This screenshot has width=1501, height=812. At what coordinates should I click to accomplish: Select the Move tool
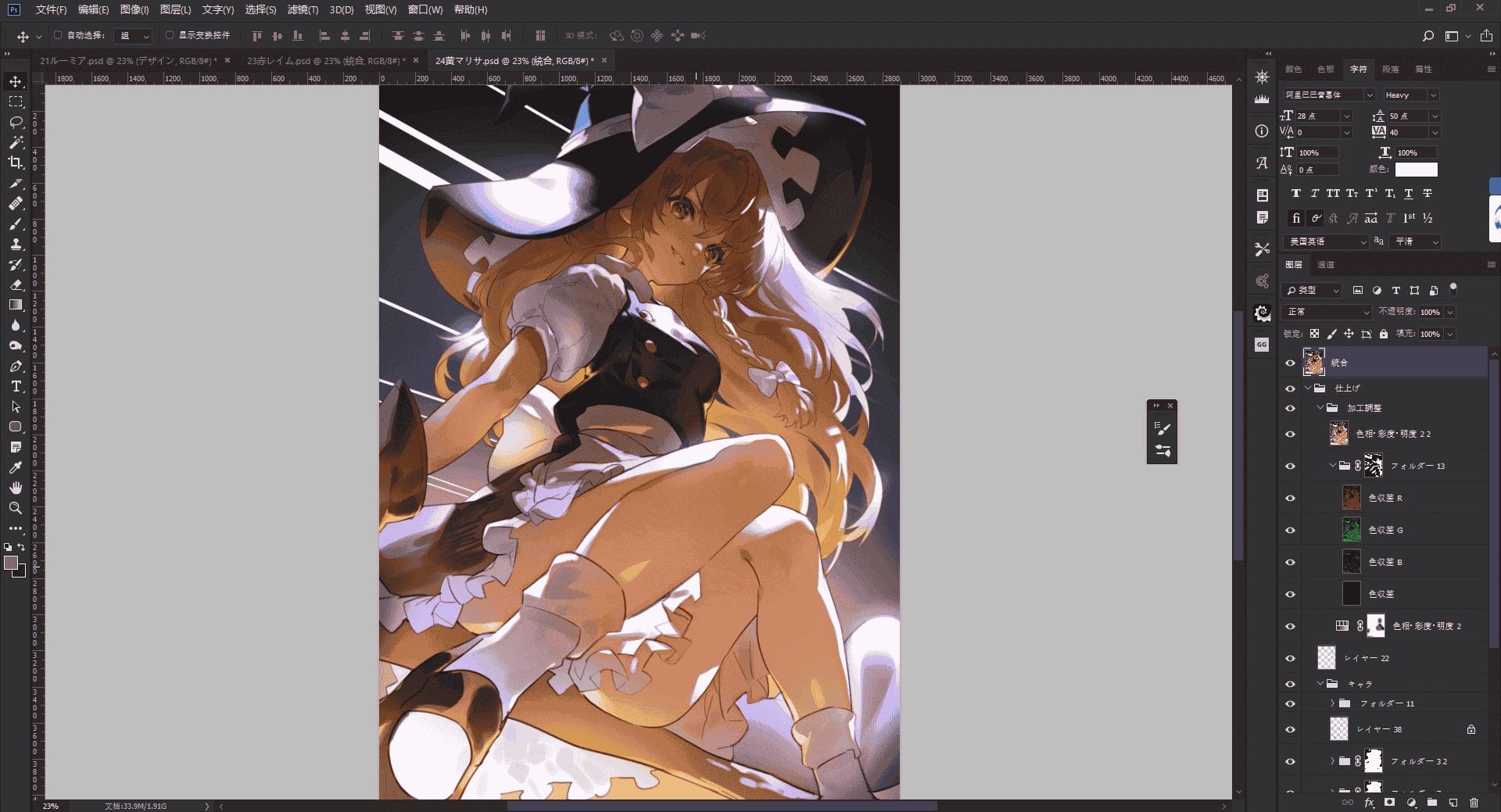pos(16,81)
